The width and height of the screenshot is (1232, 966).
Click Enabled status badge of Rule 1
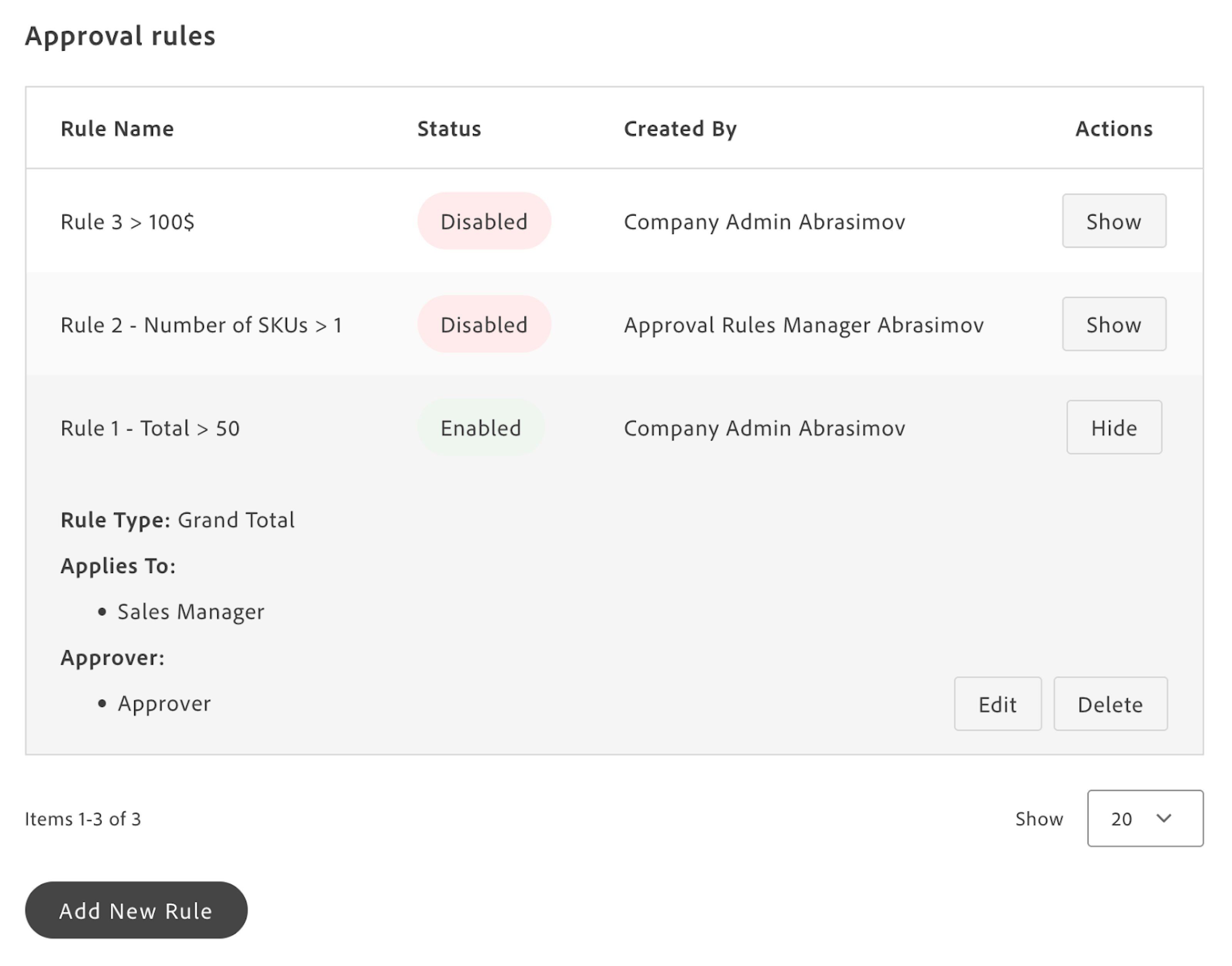point(480,428)
